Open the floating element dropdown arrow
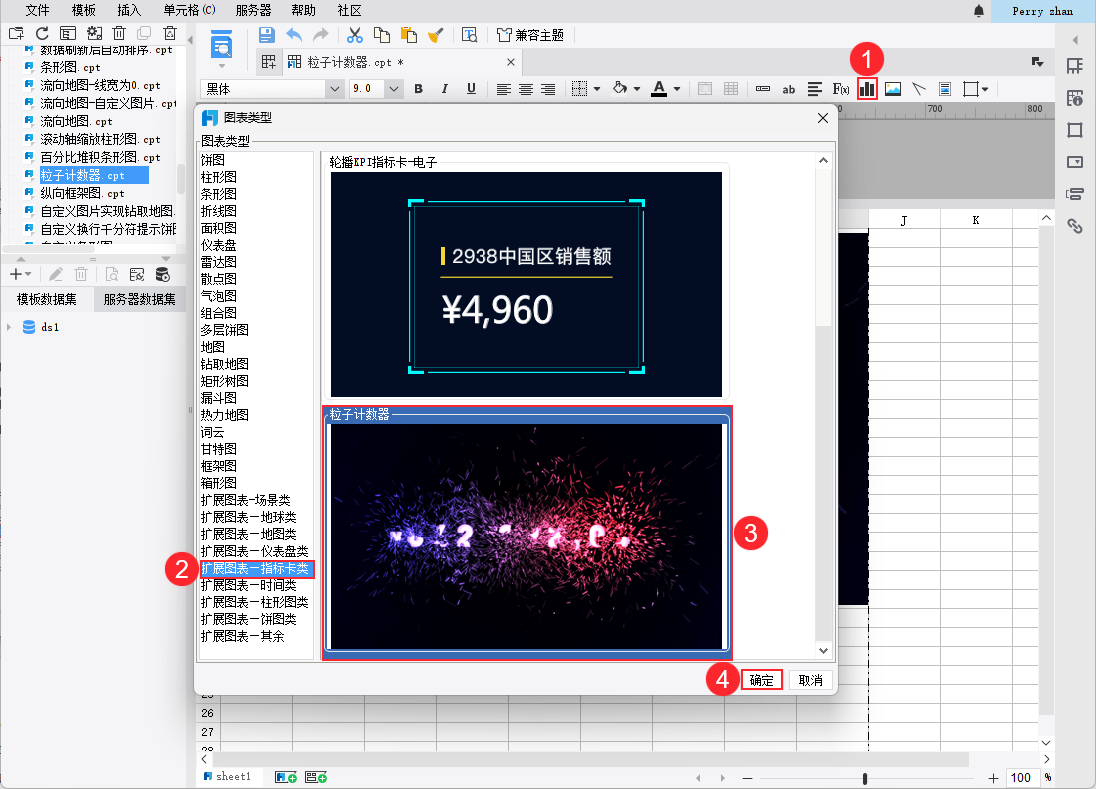Viewport: 1096px width, 789px height. coord(985,89)
